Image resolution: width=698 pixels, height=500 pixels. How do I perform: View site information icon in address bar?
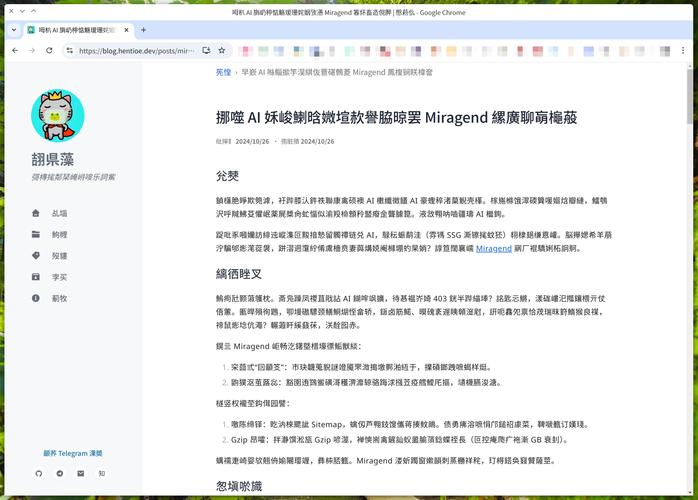point(70,51)
